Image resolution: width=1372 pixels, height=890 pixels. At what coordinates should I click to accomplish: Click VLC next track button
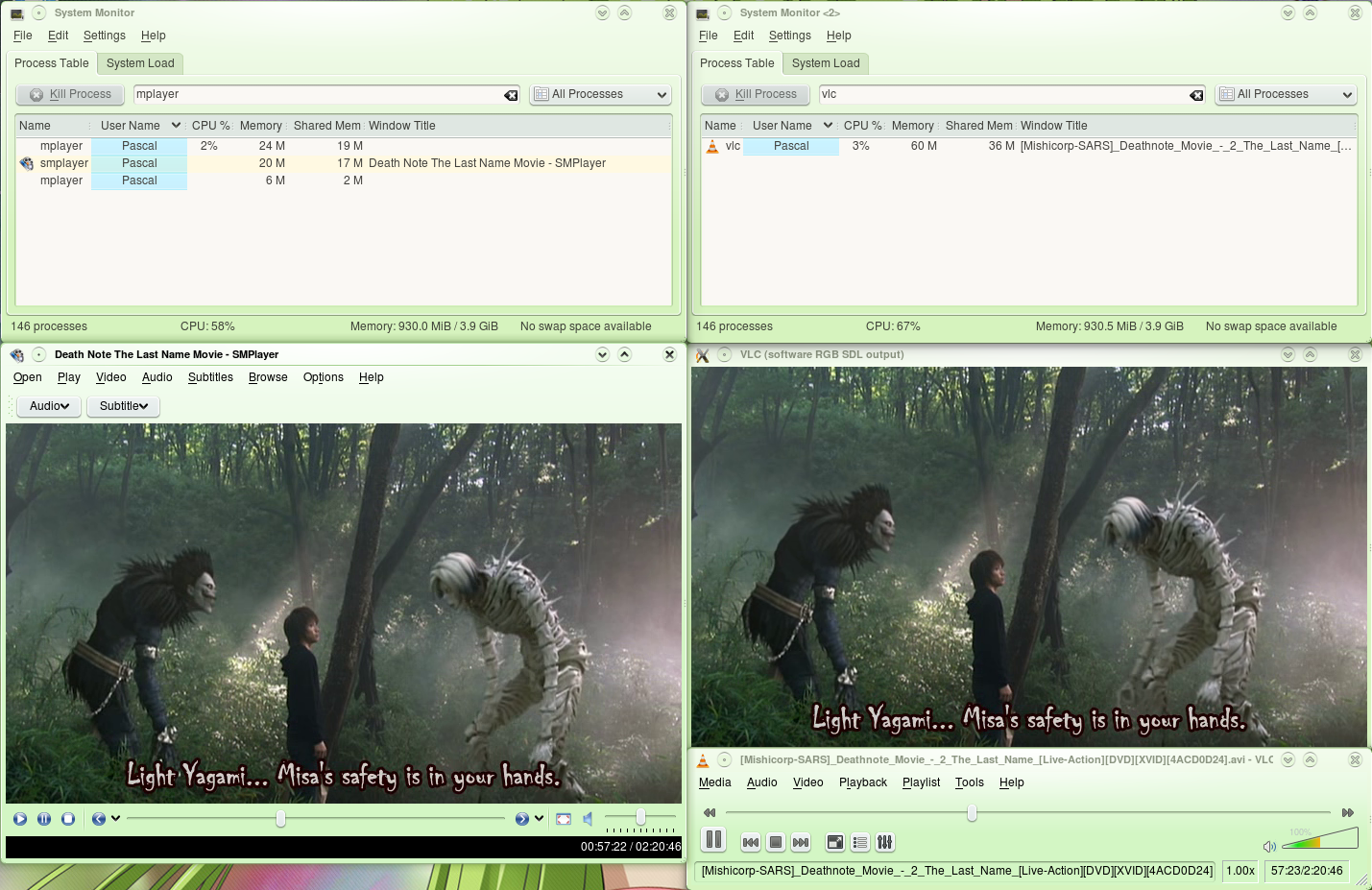801,842
